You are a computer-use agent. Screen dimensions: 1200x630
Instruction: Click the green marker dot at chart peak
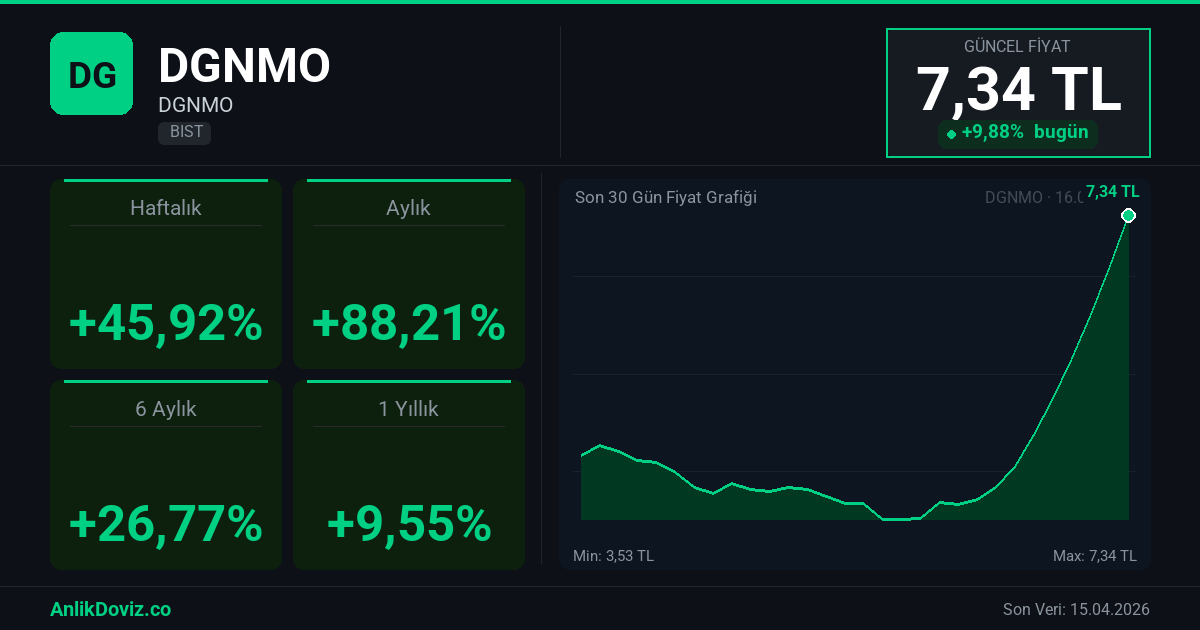coord(1128,216)
